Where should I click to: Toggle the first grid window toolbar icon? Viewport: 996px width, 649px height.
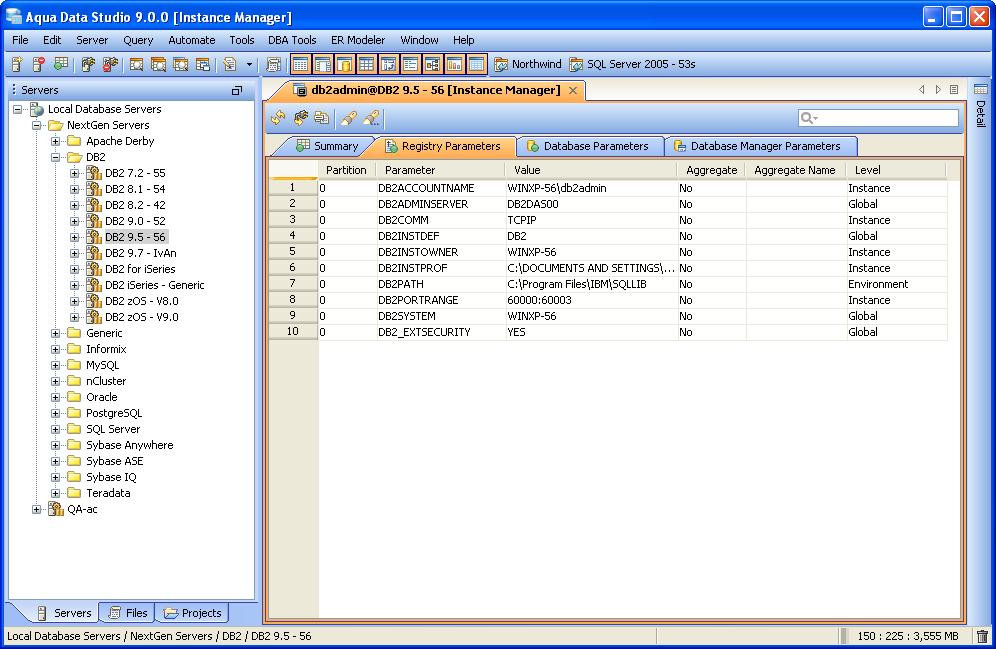(300, 64)
